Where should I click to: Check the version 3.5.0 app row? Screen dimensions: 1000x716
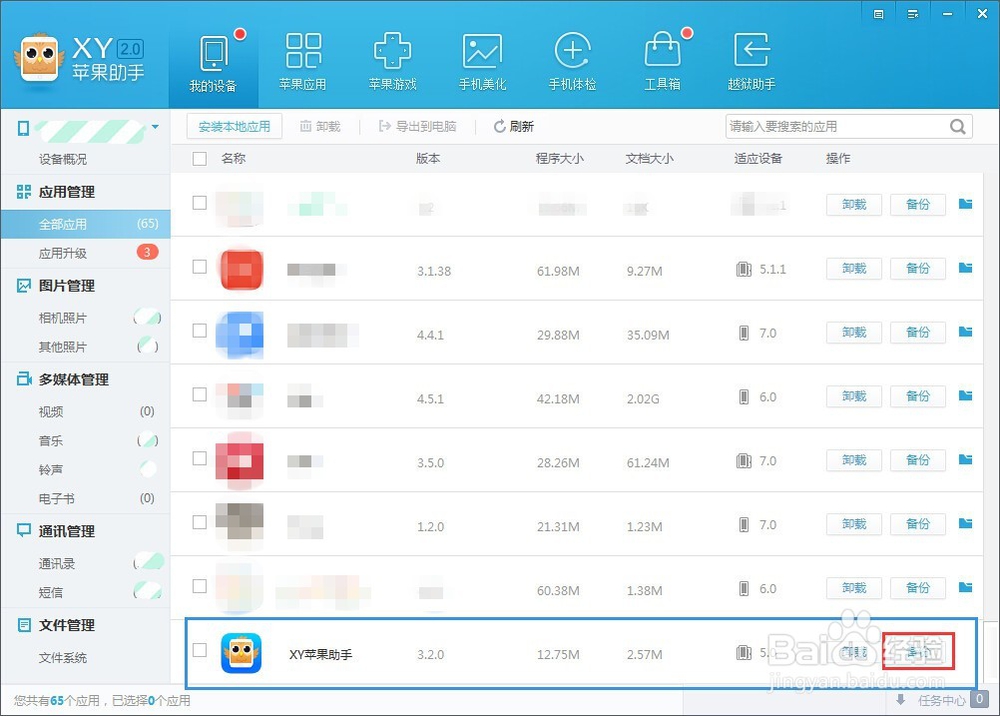click(200, 458)
